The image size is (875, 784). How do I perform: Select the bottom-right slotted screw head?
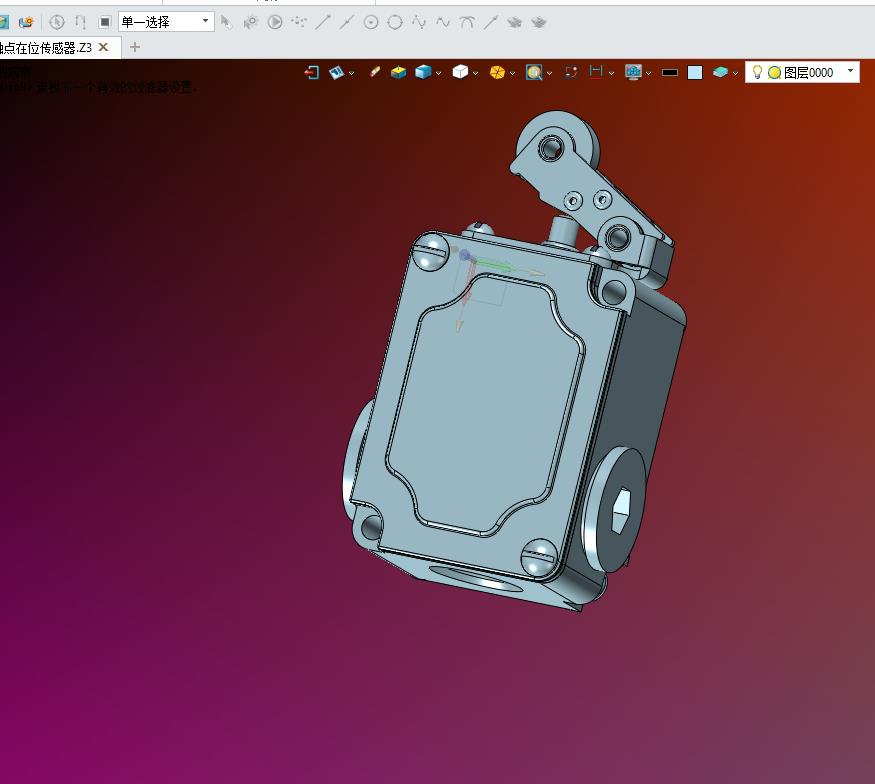(x=539, y=556)
